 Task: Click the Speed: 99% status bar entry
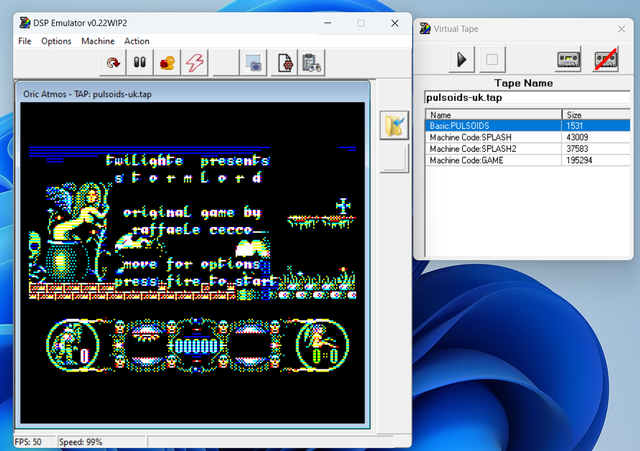click(x=80, y=442)
